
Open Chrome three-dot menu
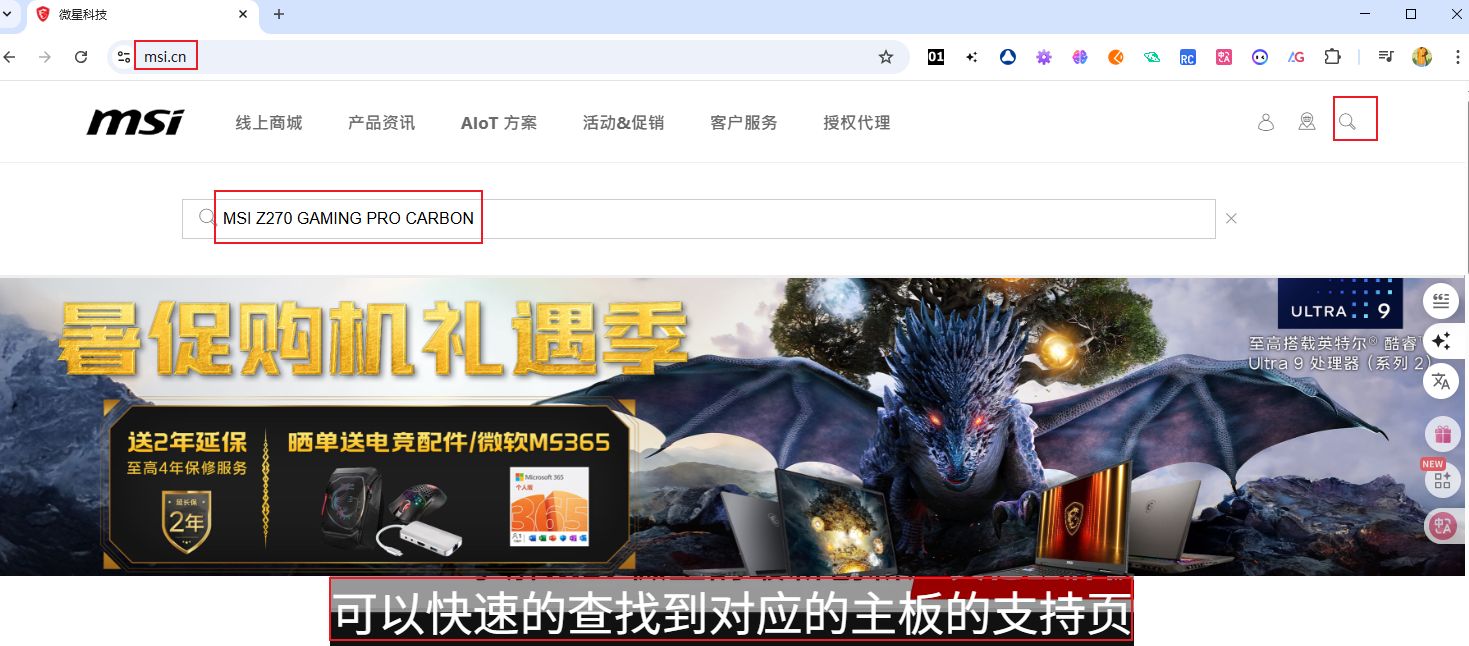(x=1458, y=57)
